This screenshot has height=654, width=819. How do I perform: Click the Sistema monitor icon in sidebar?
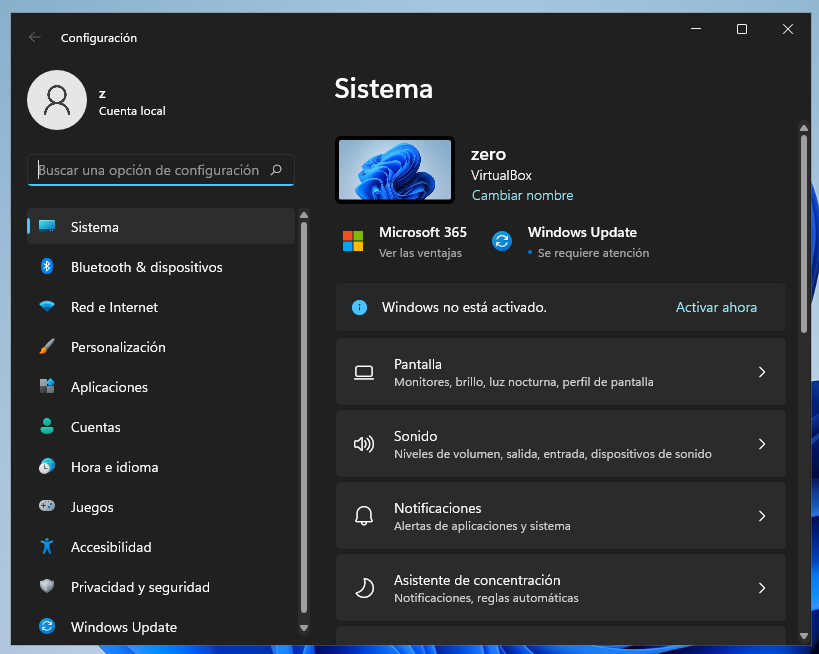click(47, 226)
